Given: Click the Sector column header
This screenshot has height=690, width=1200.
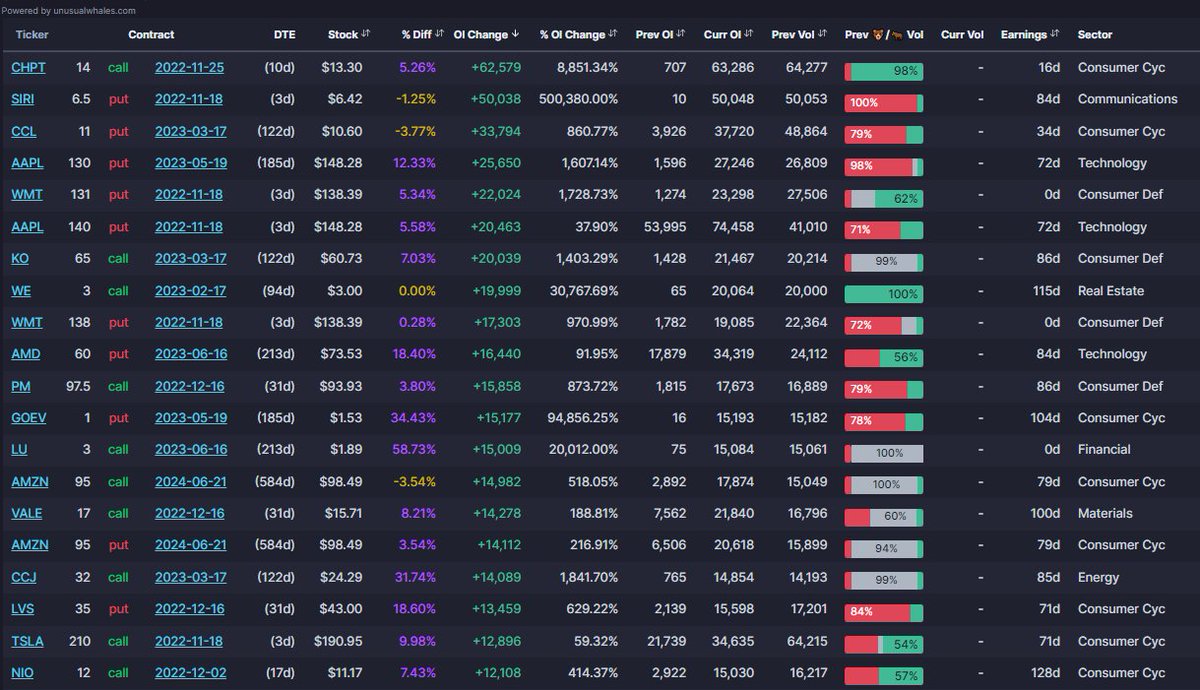Looking at the screenshot, I should (x=1095, y=35).
